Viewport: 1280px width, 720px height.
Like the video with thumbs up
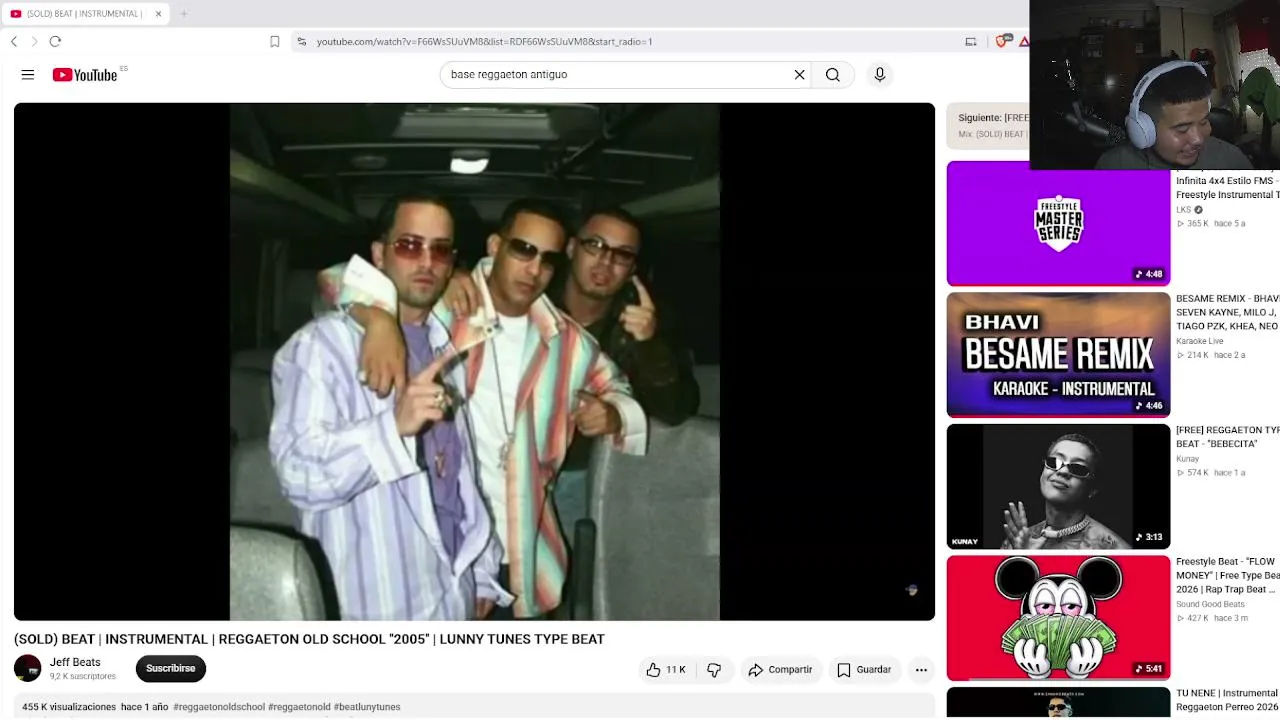click(666, 670)
